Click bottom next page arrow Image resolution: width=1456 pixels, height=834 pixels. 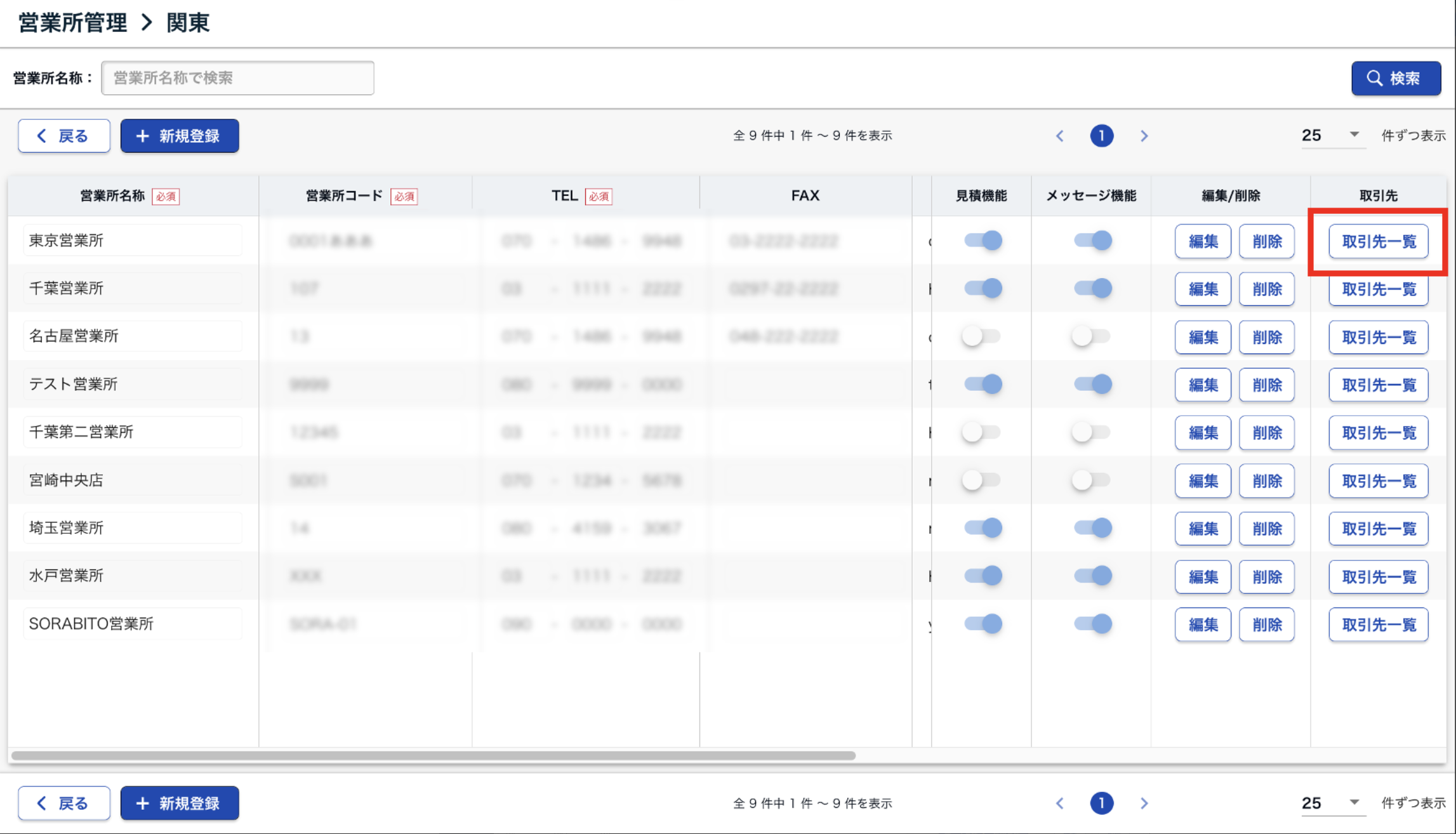tap(1144, 803)
